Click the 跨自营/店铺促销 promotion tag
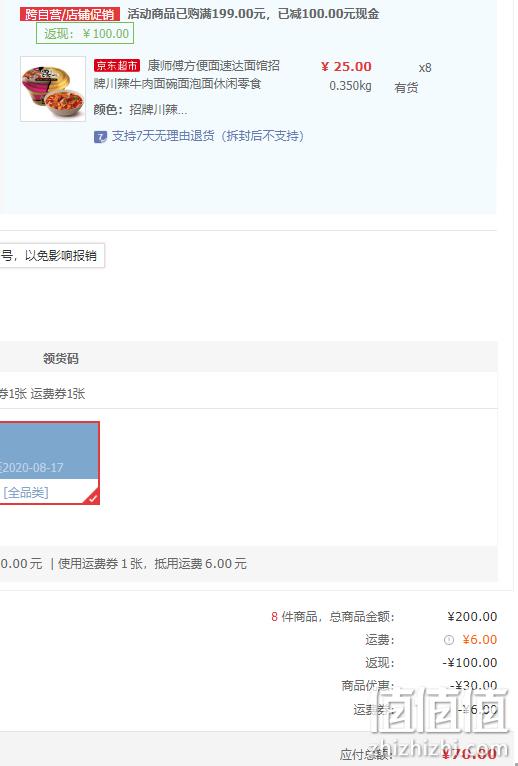 click(70, 14)
